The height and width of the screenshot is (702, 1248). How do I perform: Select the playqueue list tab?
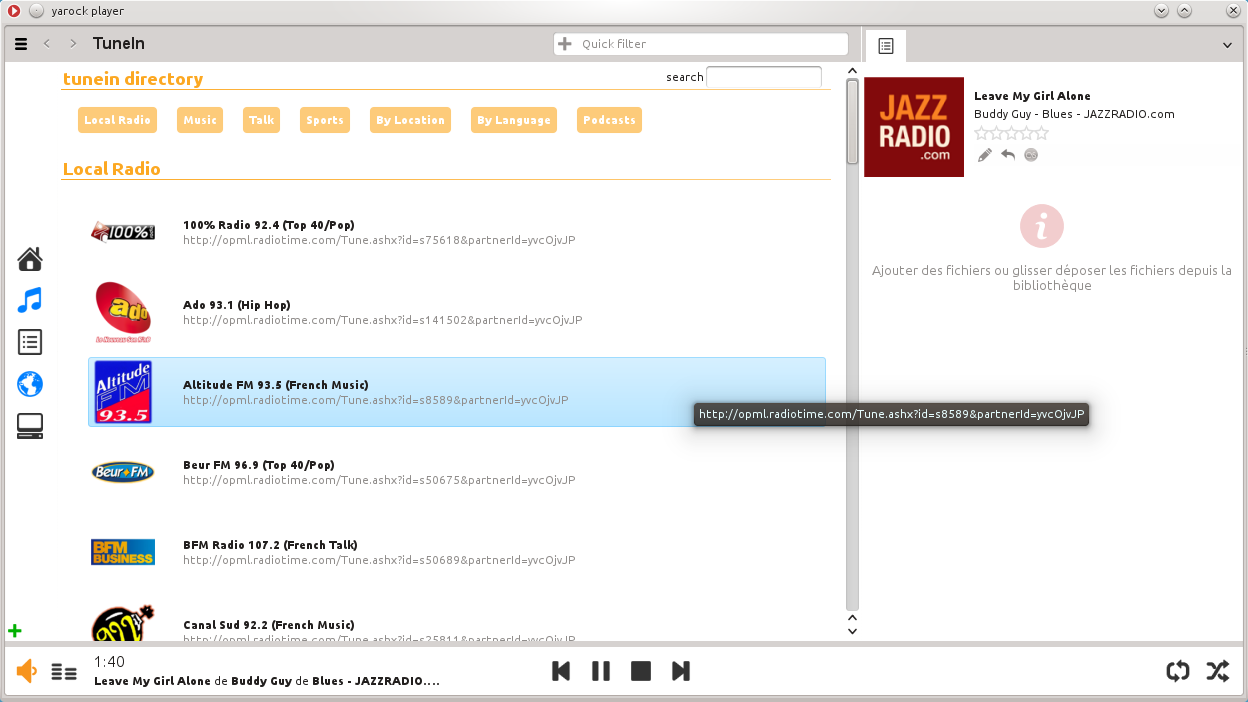click(885, 46)
